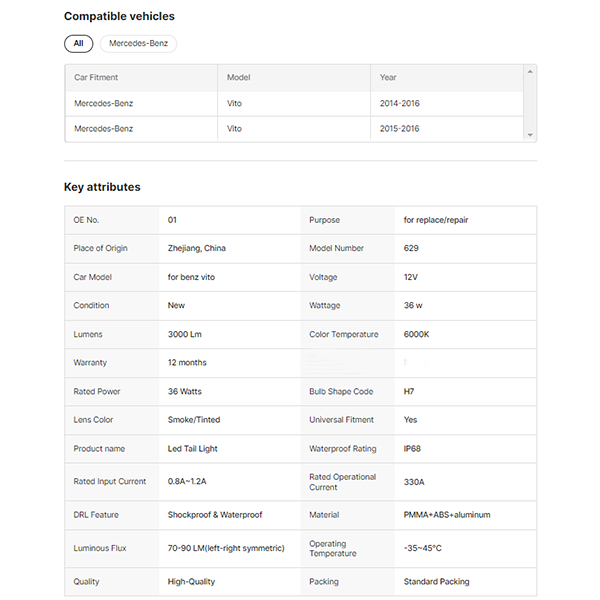
Task: Click the "for benz vito" car model value
Action: tap(193, 277)
